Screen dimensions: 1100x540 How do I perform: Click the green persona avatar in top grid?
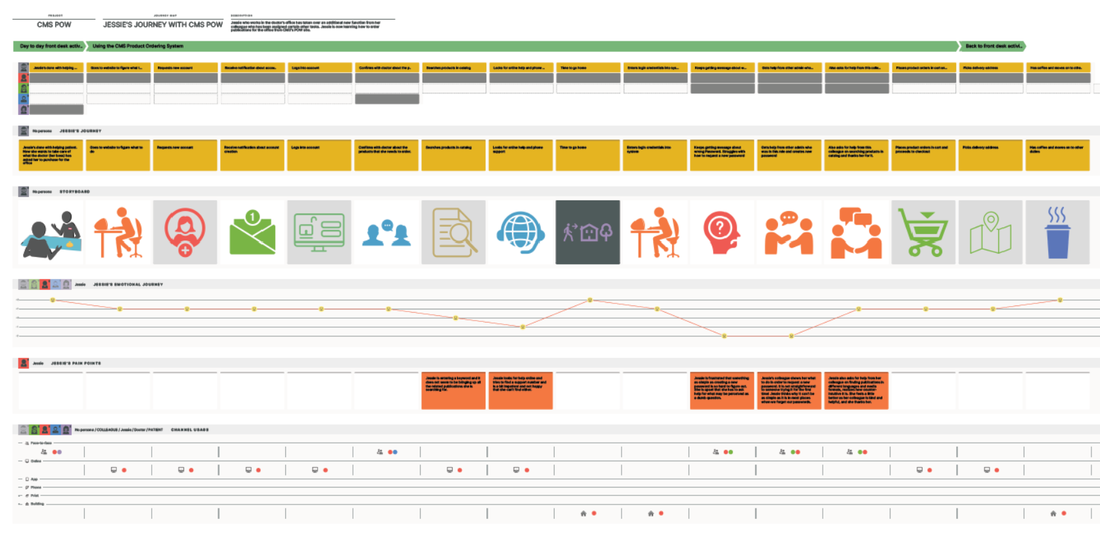(x=25, y=88)
